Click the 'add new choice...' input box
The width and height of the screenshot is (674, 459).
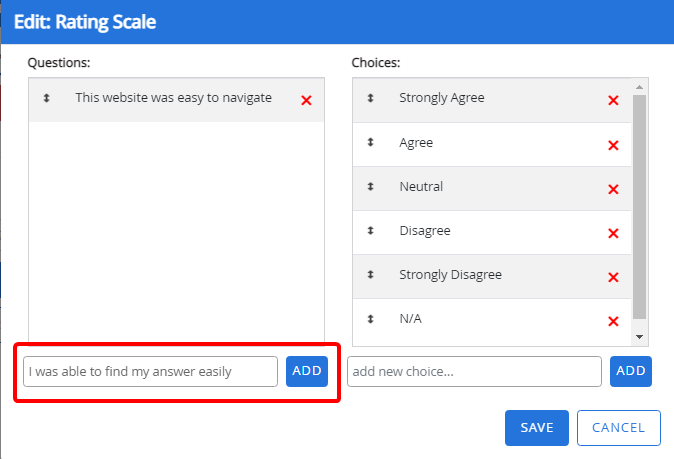coord(474,371)
